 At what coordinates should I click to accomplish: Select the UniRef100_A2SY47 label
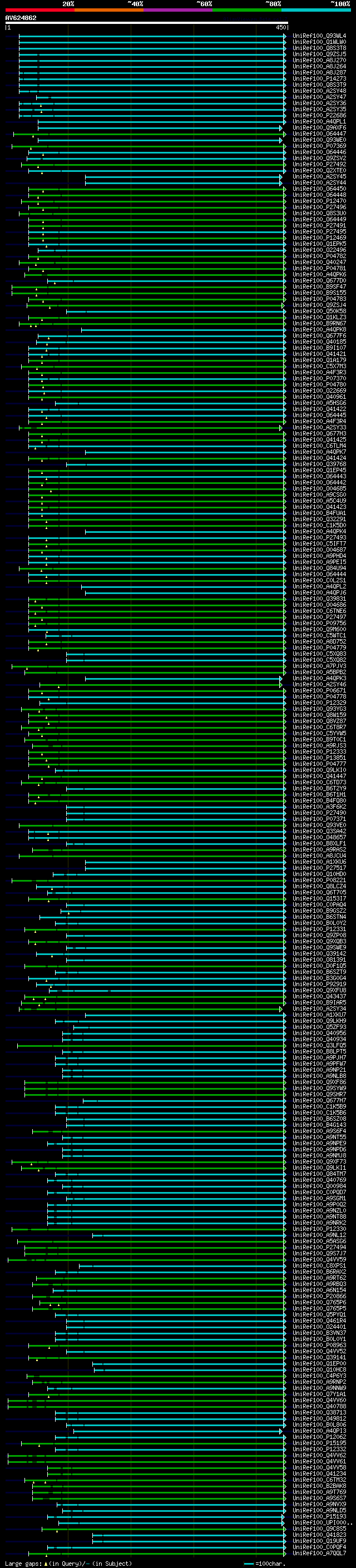[x=319, y=97]
